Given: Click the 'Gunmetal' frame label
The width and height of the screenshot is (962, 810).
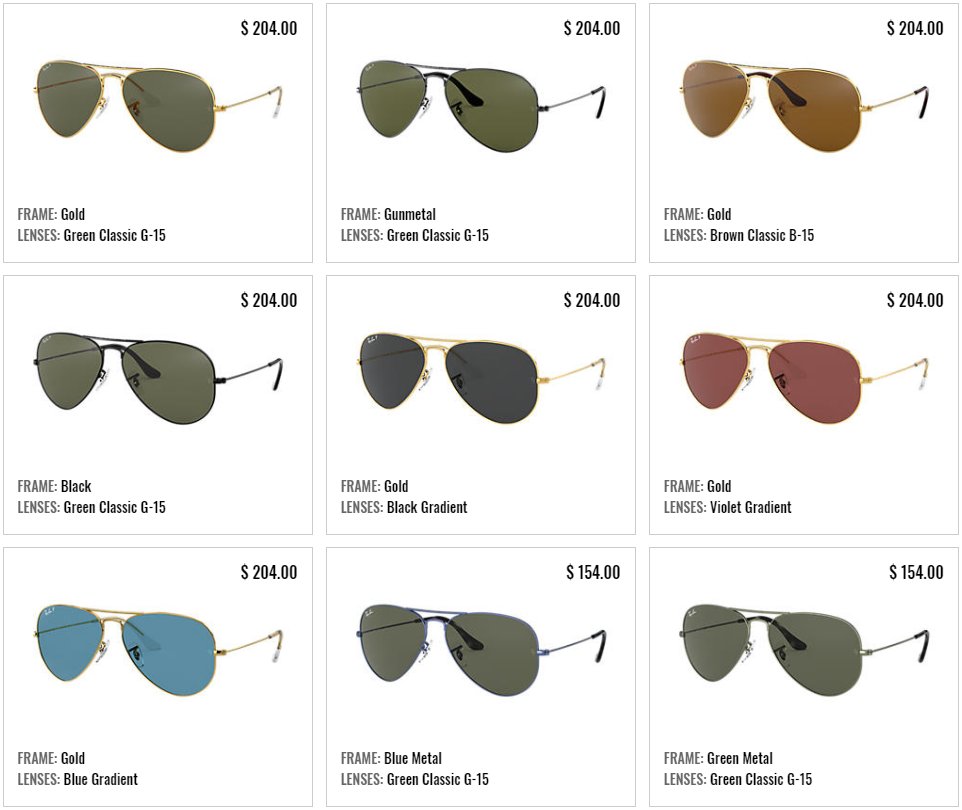Looking at the screenshot, I should [410, 215].
